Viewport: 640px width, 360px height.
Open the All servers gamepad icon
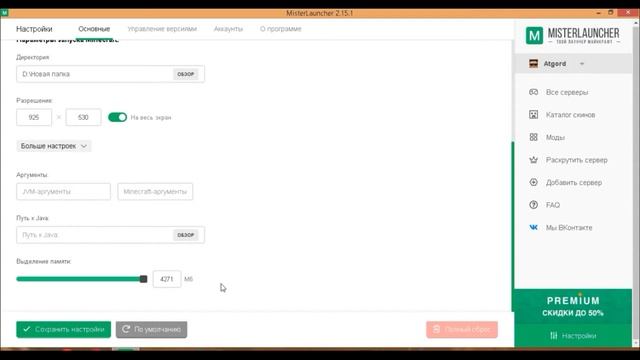[x=533, y=92]
